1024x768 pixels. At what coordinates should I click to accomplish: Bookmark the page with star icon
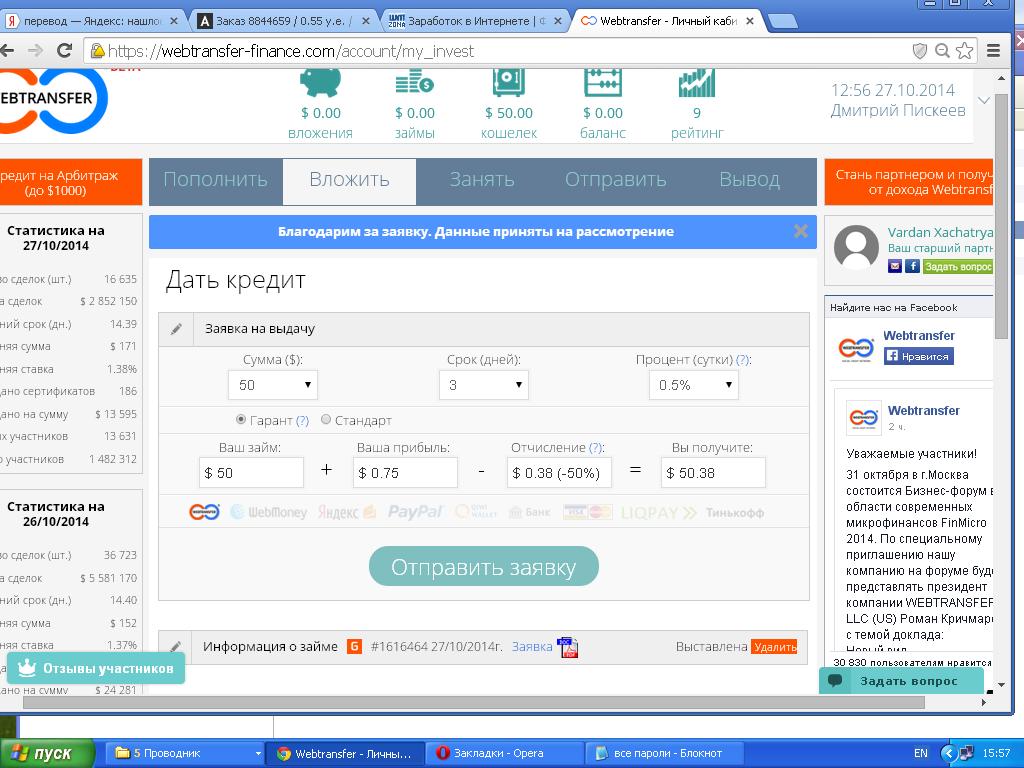(964, 50)
